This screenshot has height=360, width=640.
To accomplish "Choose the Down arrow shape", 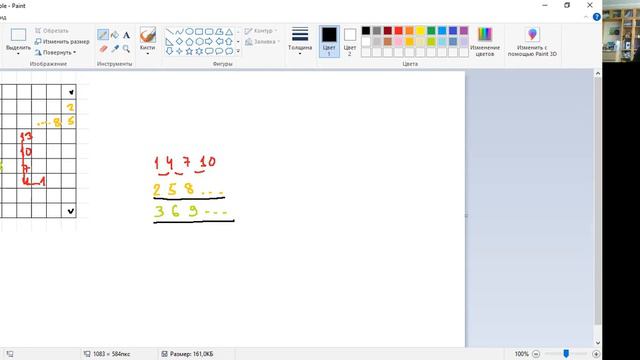I will pos(169,51).
